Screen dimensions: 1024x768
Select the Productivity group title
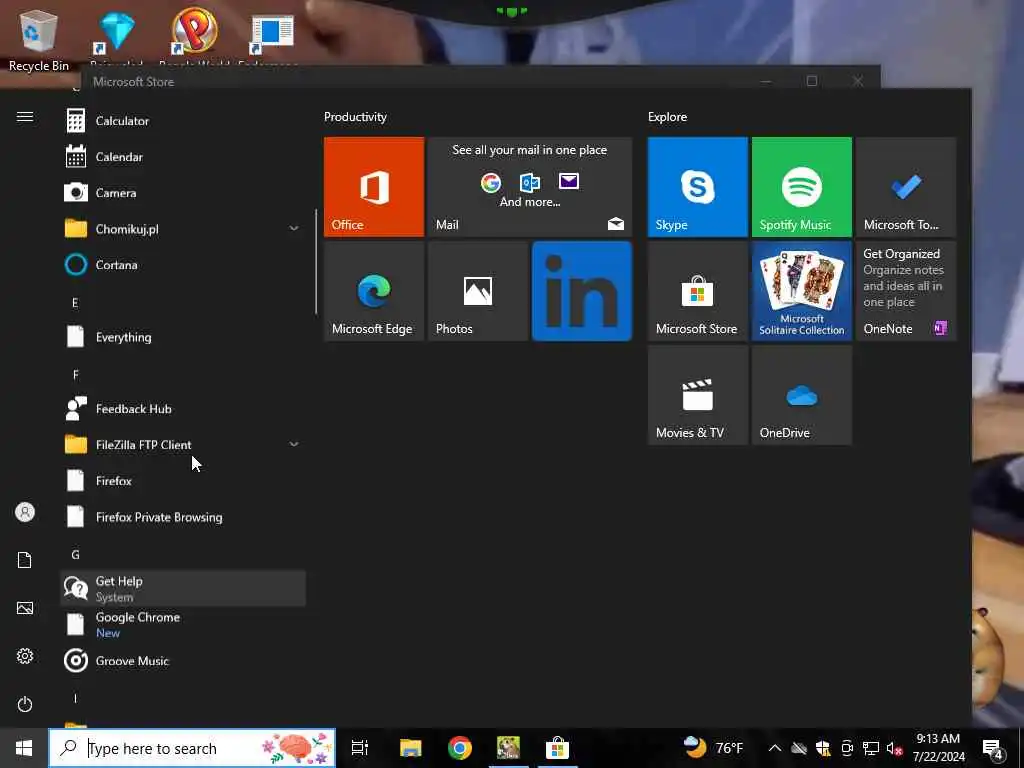pyautogui.click(x=355, y=117)
